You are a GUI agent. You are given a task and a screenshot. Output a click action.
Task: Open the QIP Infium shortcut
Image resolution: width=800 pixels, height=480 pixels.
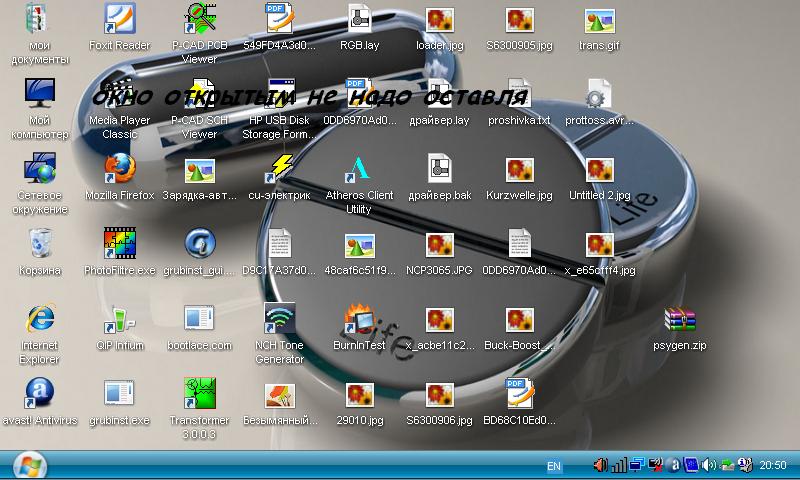click(x=120, y=320)
